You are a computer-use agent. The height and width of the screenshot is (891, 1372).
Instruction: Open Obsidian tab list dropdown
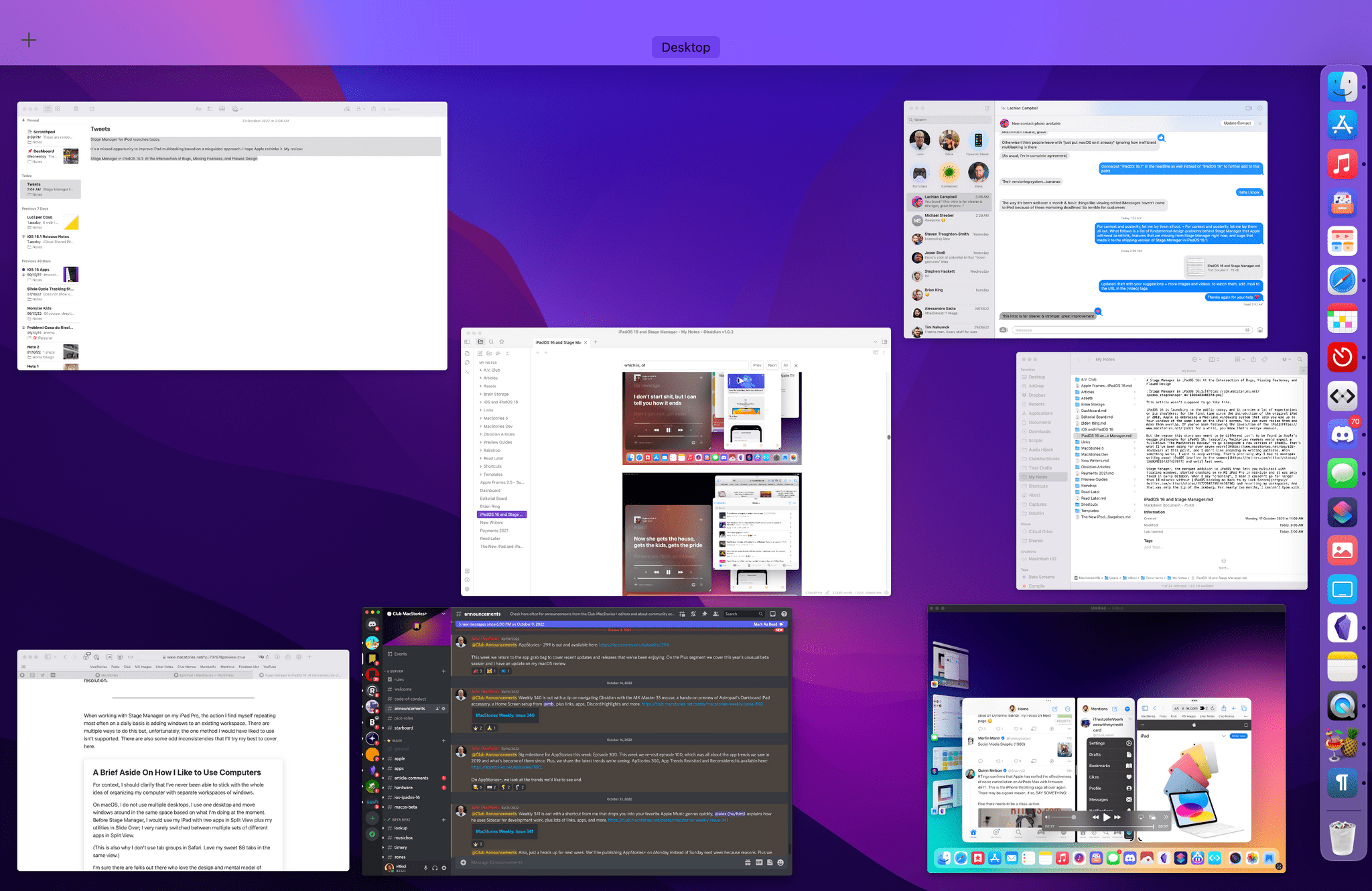(x=875, y=342)
